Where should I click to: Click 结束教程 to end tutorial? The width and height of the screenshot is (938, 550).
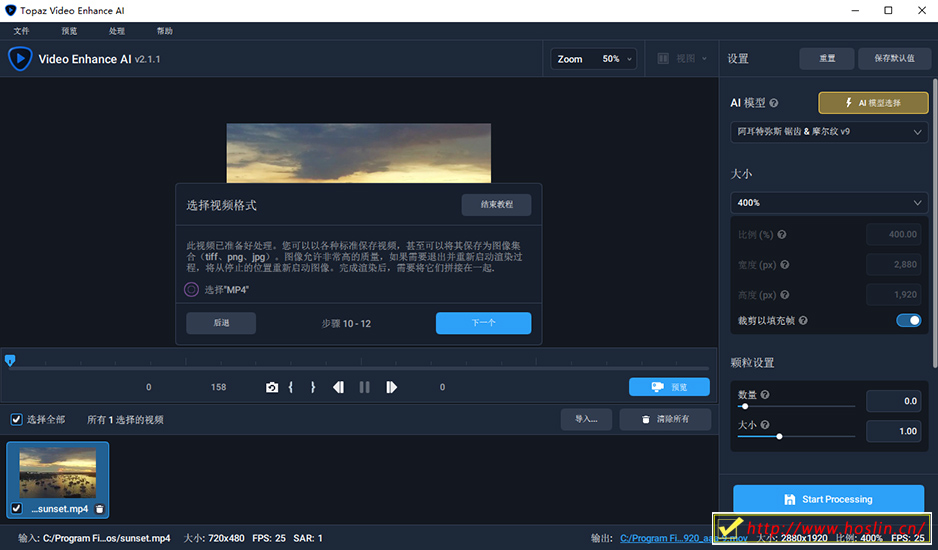pos(496,205)
